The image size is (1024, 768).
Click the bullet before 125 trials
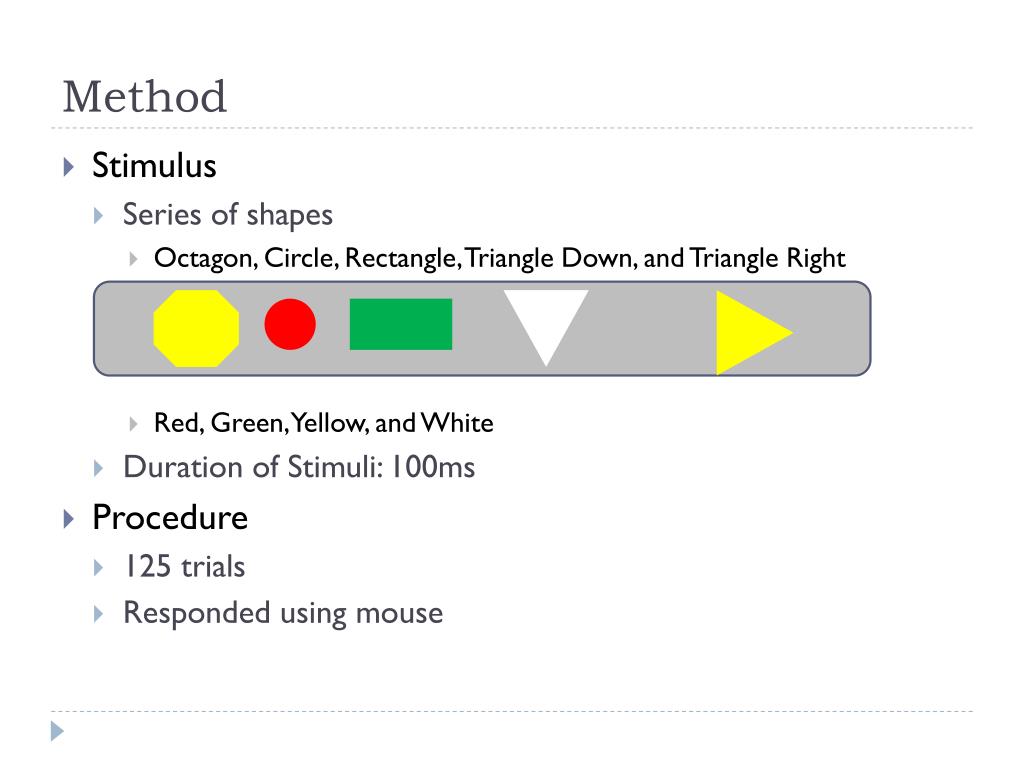99,568
